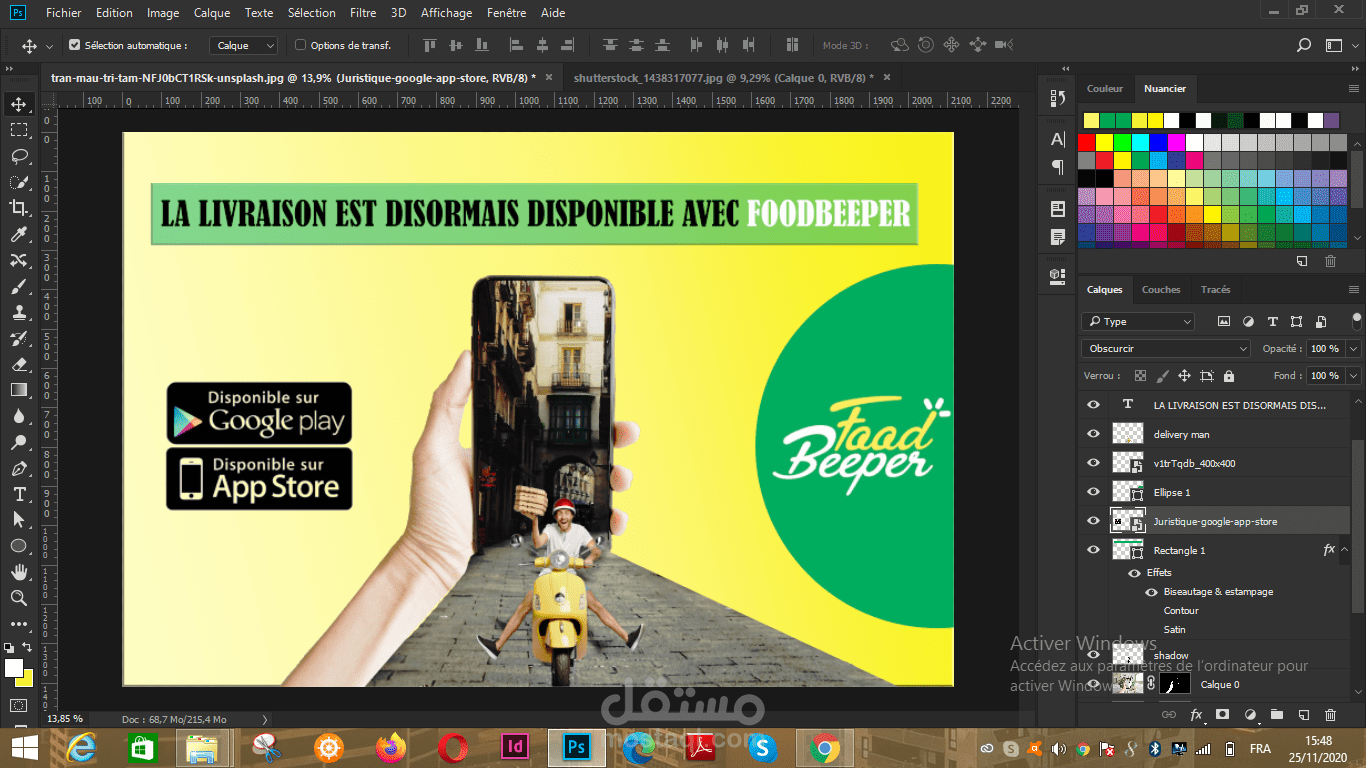Click the Satin effect entry
Screen dimensions: 1366x768
click(x=1175, y=630)
